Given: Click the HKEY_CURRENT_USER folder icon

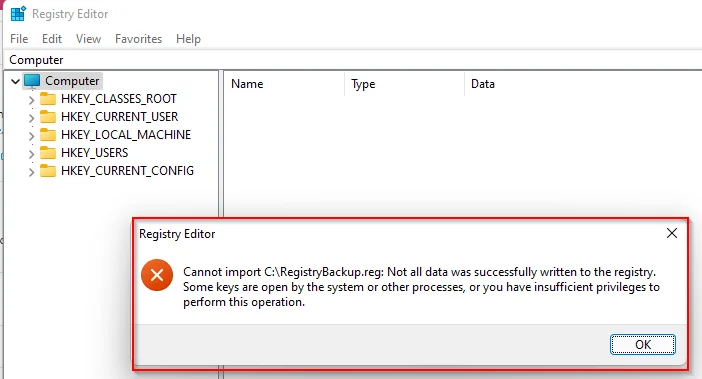Looking at the screenshot, I should coord(48,116).
